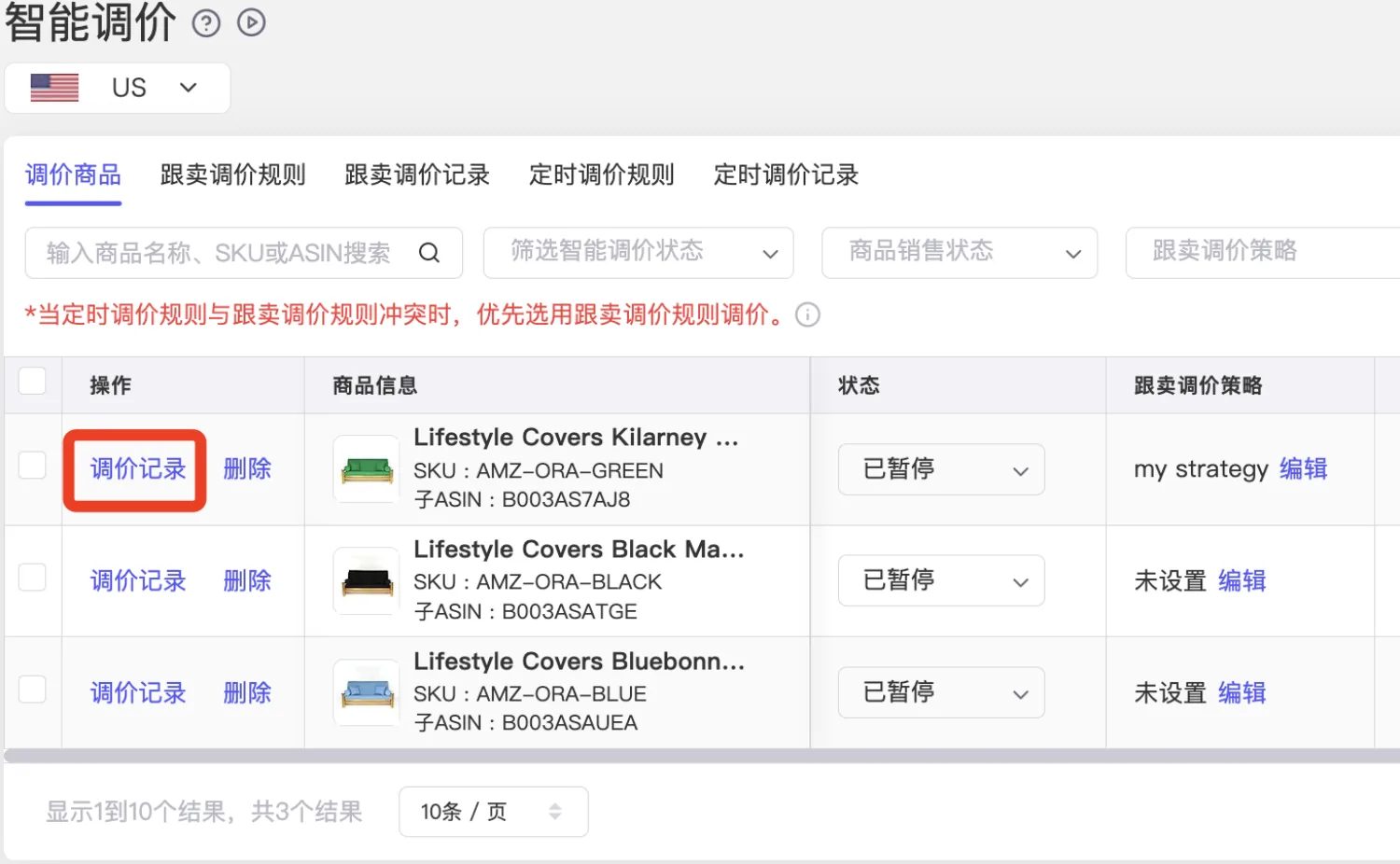The height and width of the screenshot is (864, 1400).
Task: Check the Lifestyle Covers Kilarney row checkbox
Action: (33, 466)
